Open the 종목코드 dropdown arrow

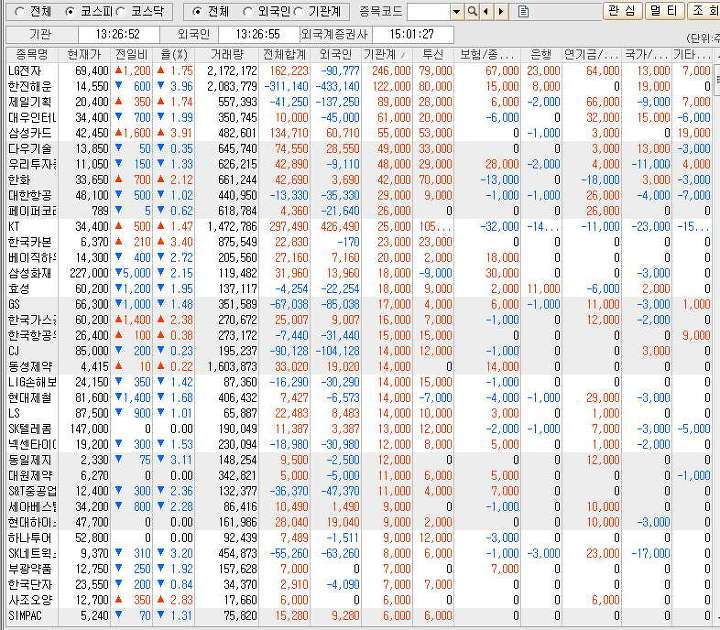[456, 11]
